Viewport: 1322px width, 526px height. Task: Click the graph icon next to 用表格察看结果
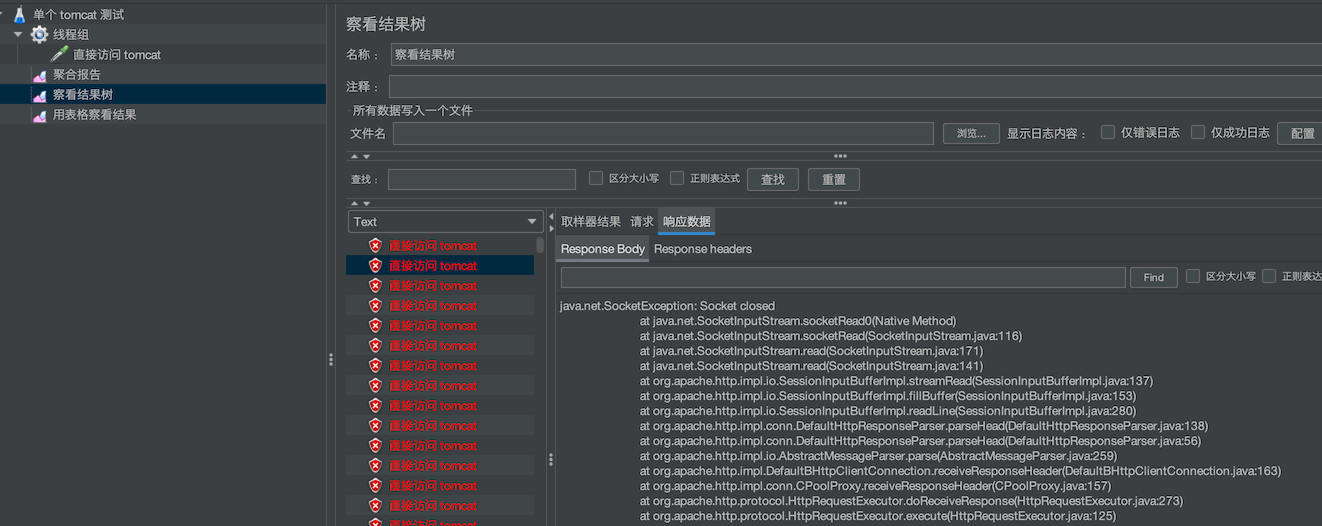coord(39,115)
